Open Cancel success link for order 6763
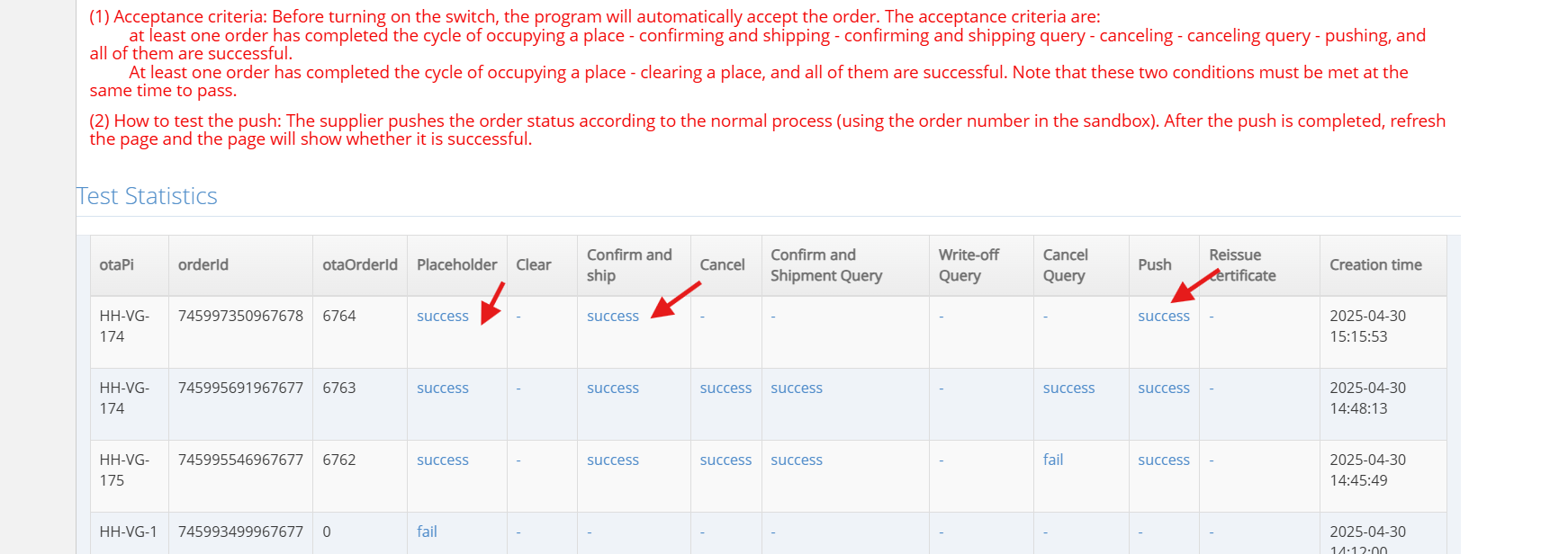This screenshot has height=554, width=1568. pyautogui.click(x=725, y=389)
